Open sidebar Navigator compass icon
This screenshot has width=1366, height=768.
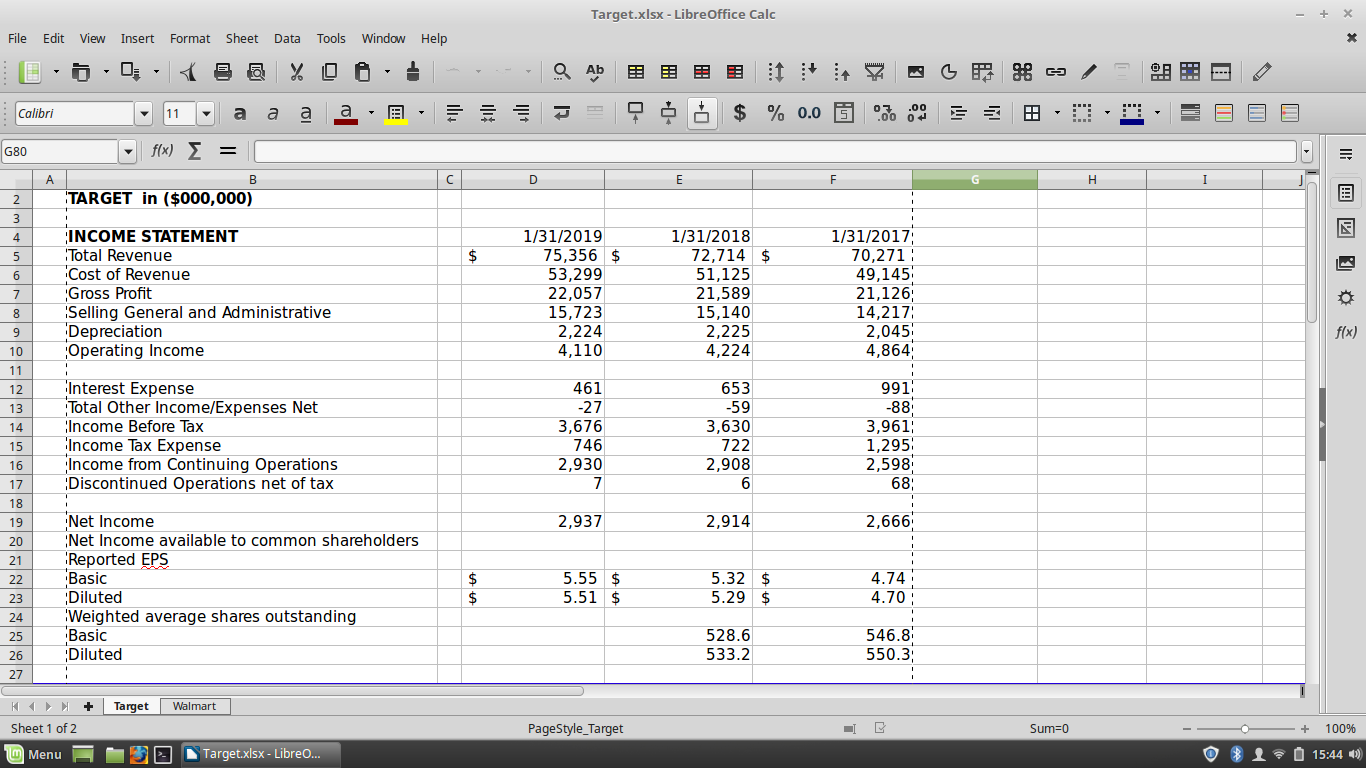pos(1346,297)
